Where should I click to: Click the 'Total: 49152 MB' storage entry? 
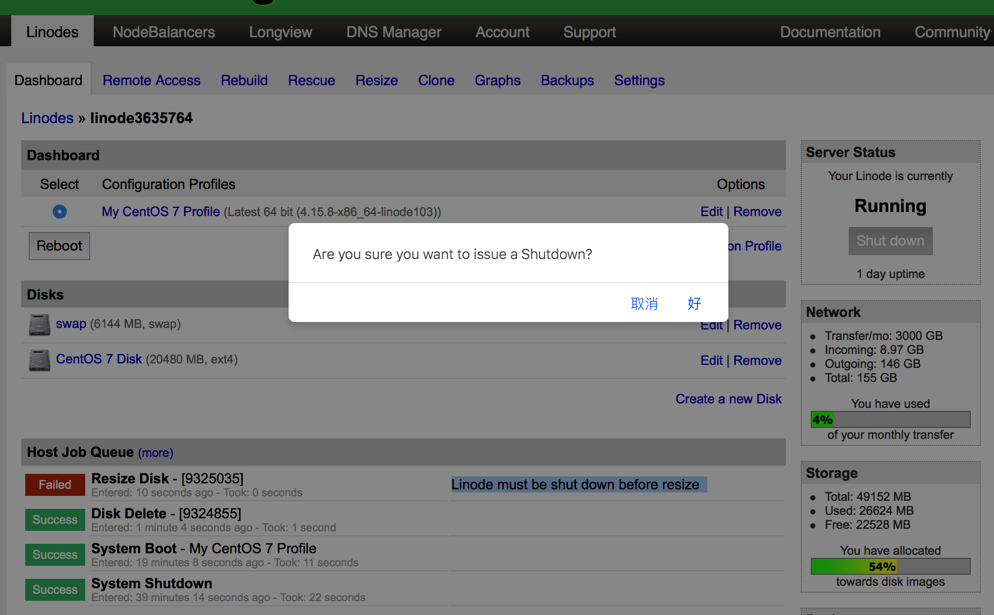(x=867, y=496)
